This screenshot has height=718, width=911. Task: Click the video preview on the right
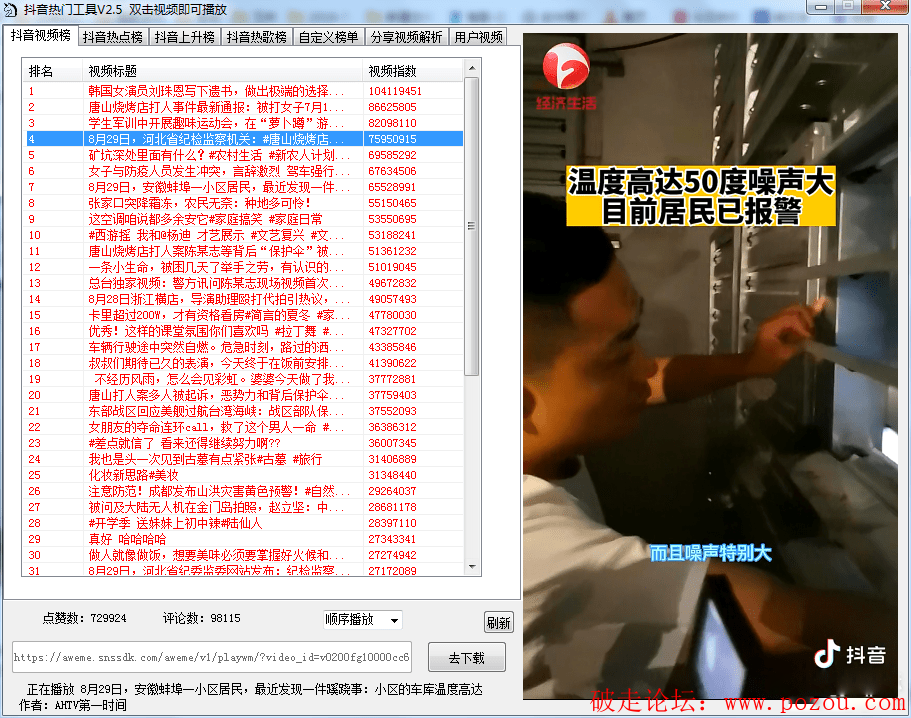pyautogui.click(x=710, y=366)
